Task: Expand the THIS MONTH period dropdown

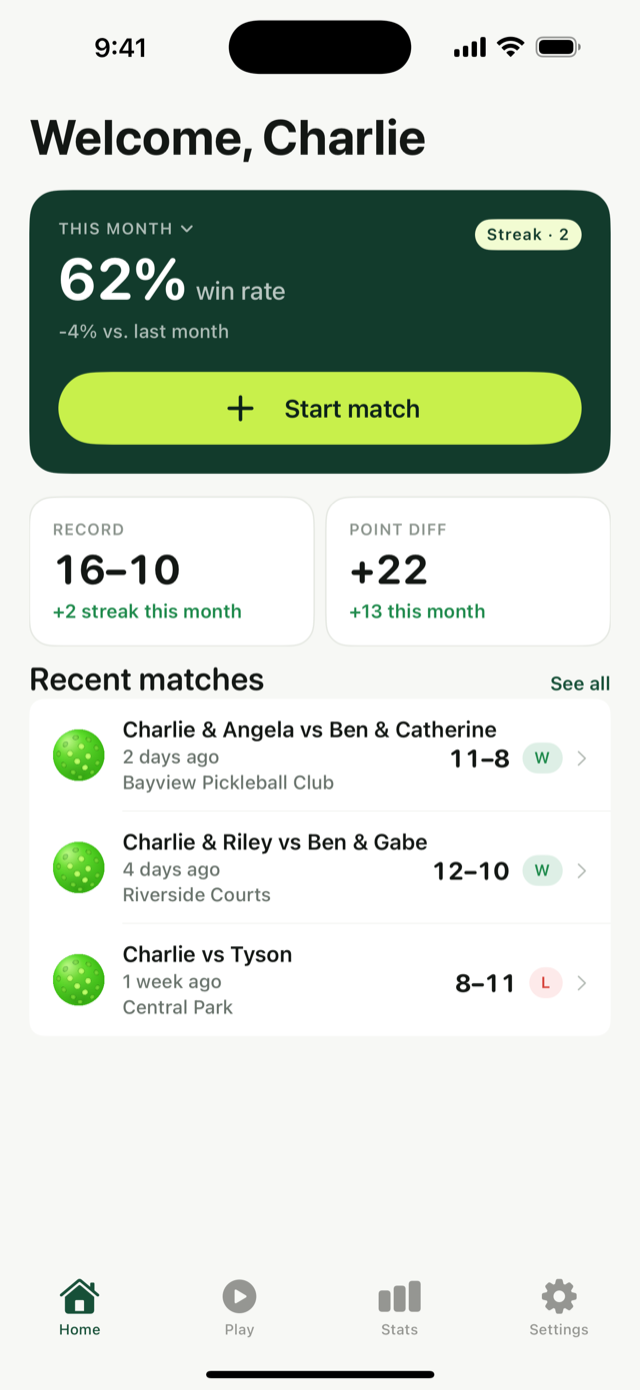Action: [187, 229]
